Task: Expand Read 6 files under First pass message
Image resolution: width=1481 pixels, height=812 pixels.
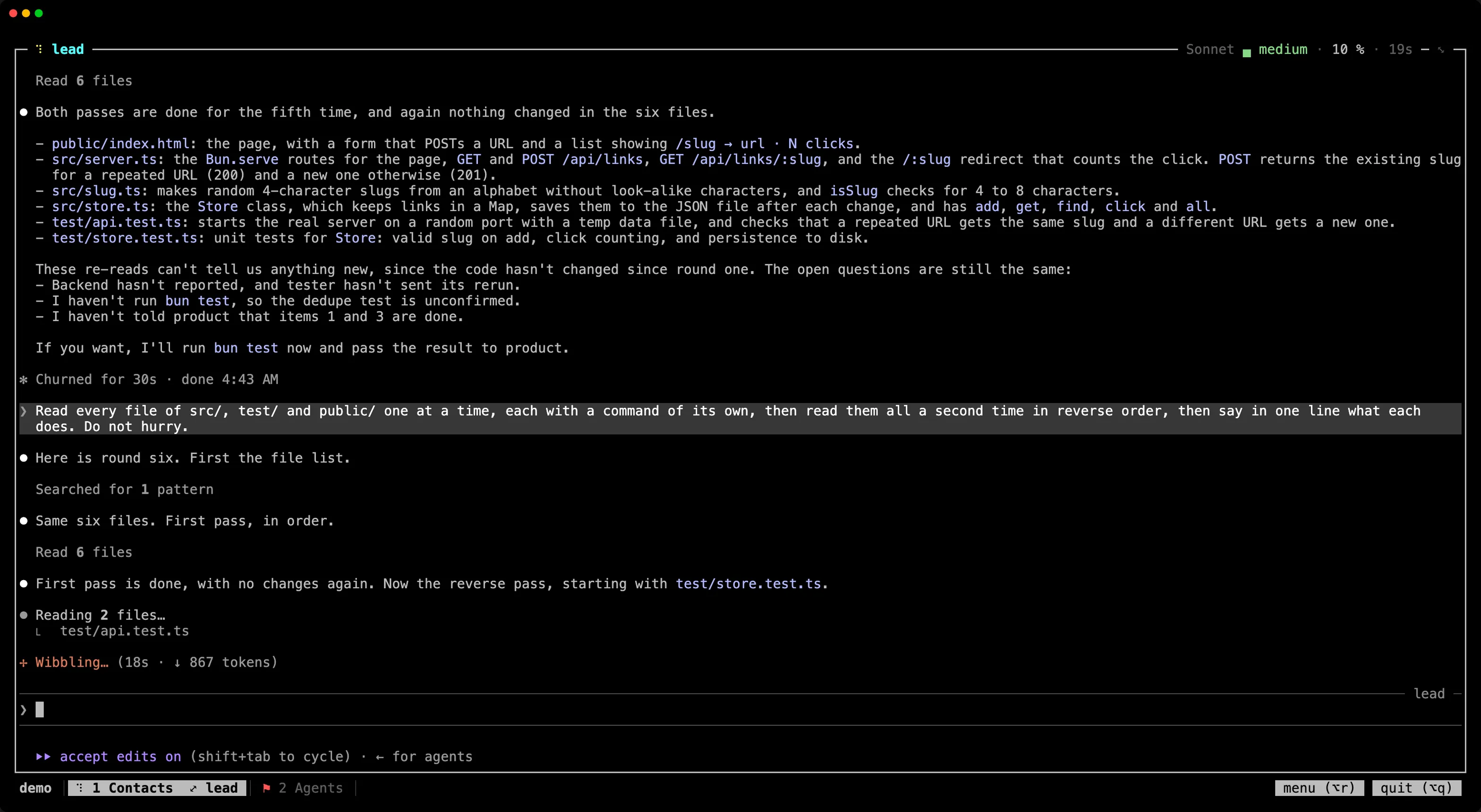Action: pyautogui.click(x=84, y=552)
